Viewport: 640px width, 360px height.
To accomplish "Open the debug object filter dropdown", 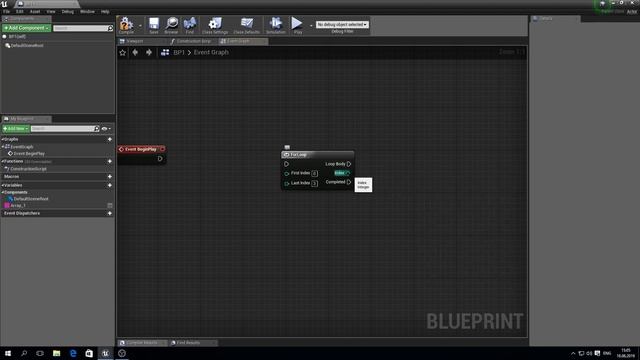I will pyautogui.click(x=342, y=24).
